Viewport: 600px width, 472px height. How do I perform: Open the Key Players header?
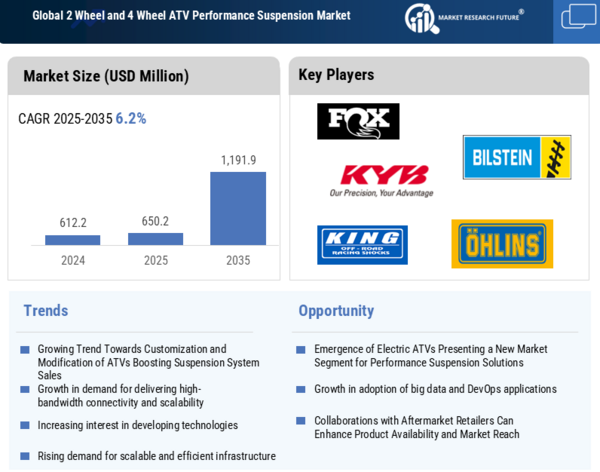[336, 75]
